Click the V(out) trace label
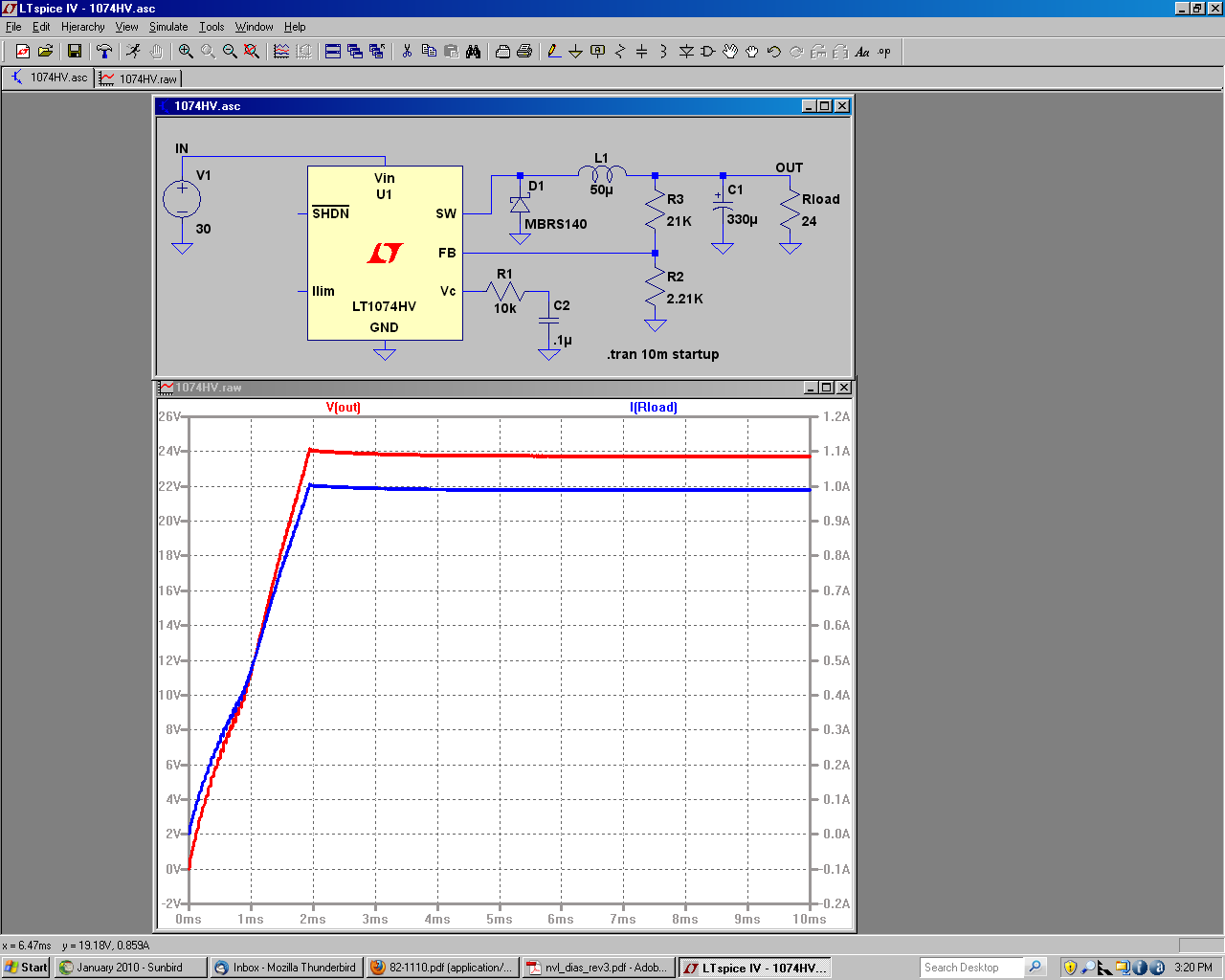This screenshot has width=1225, height=980. pos(344,407)
